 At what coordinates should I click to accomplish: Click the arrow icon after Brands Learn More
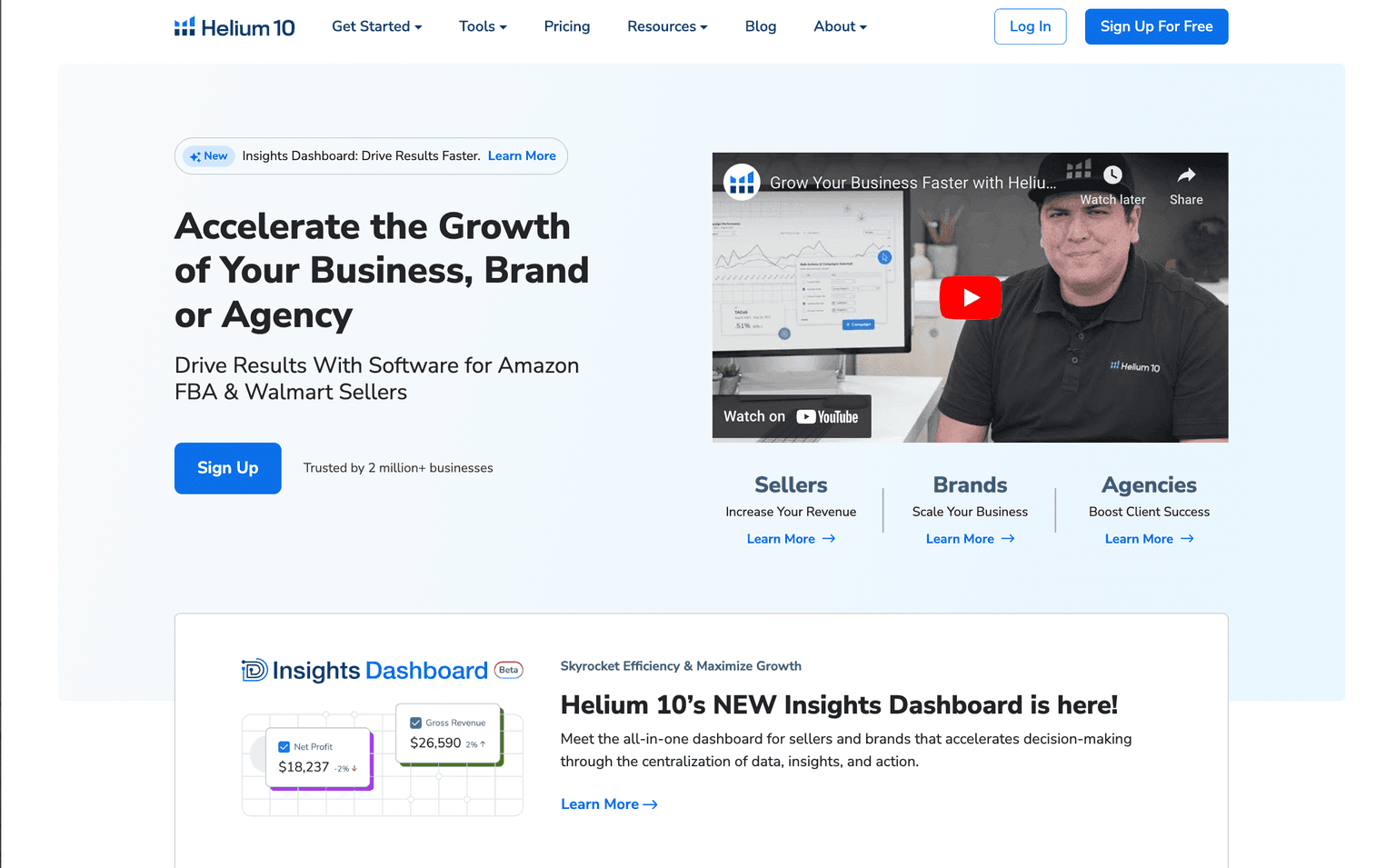tap(1008, 539)
